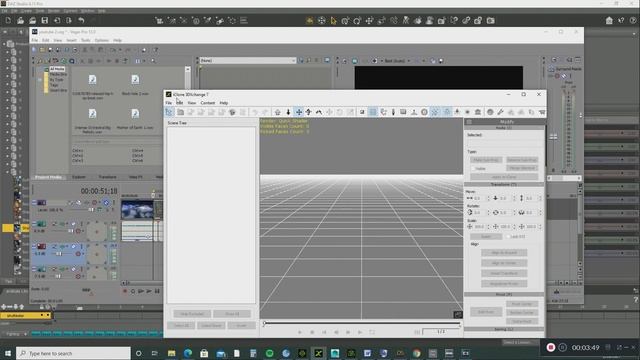
Task: Click the pause button next to recording timer
Action: tap(562, 347)
